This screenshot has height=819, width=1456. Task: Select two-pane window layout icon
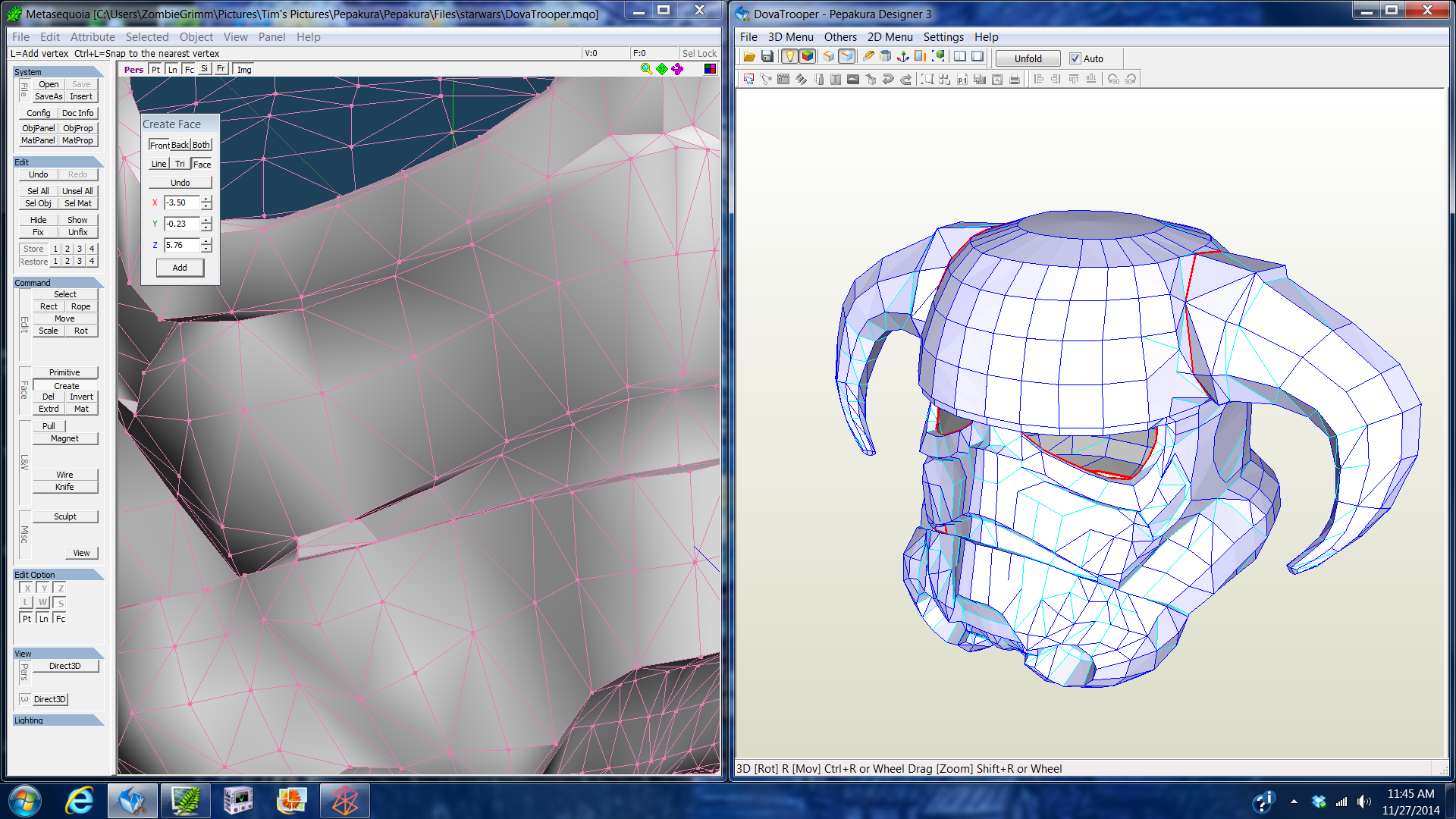tap(959, 56)
